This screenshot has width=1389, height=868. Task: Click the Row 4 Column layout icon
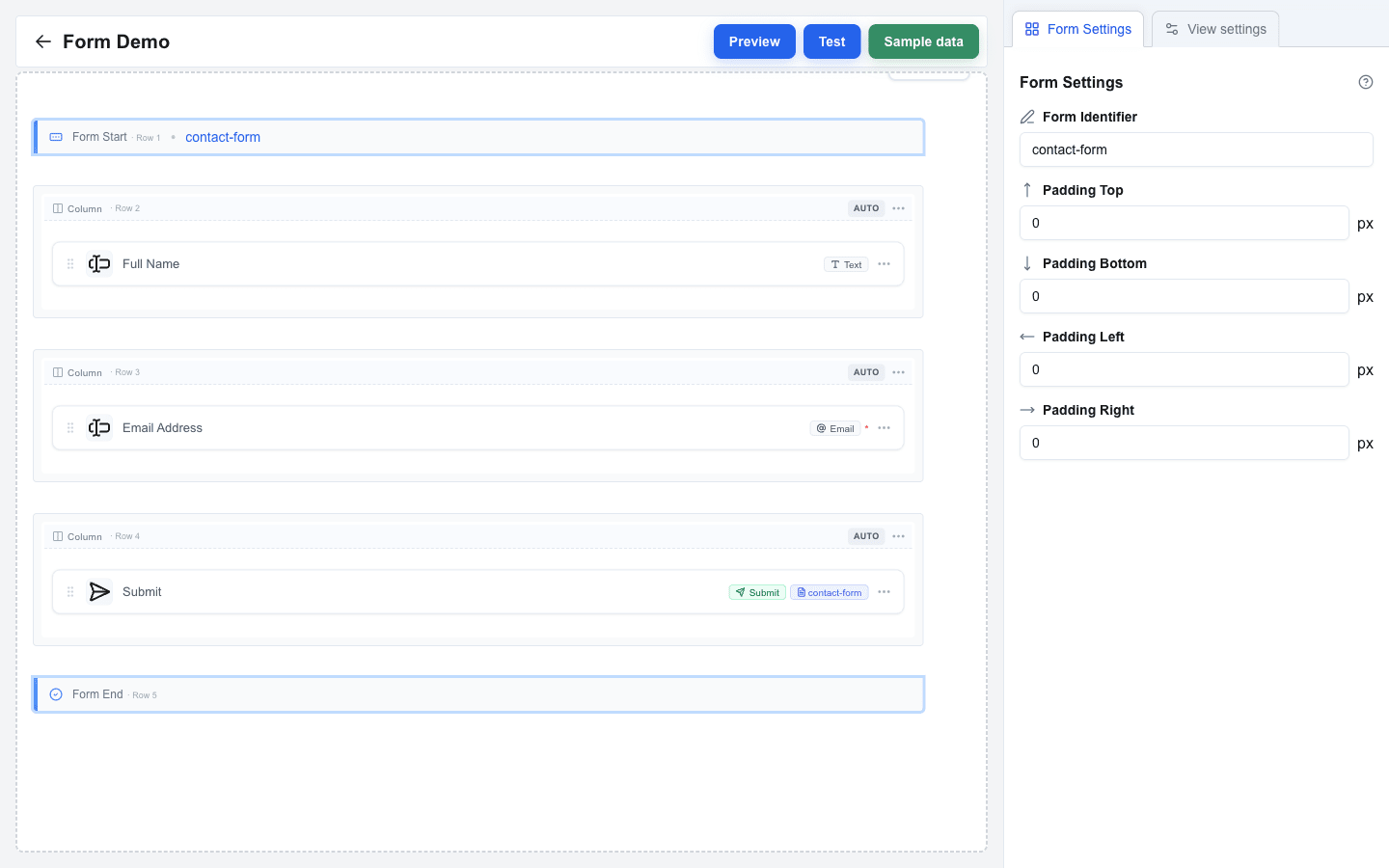pyautogui.click(x=58, y=536)
